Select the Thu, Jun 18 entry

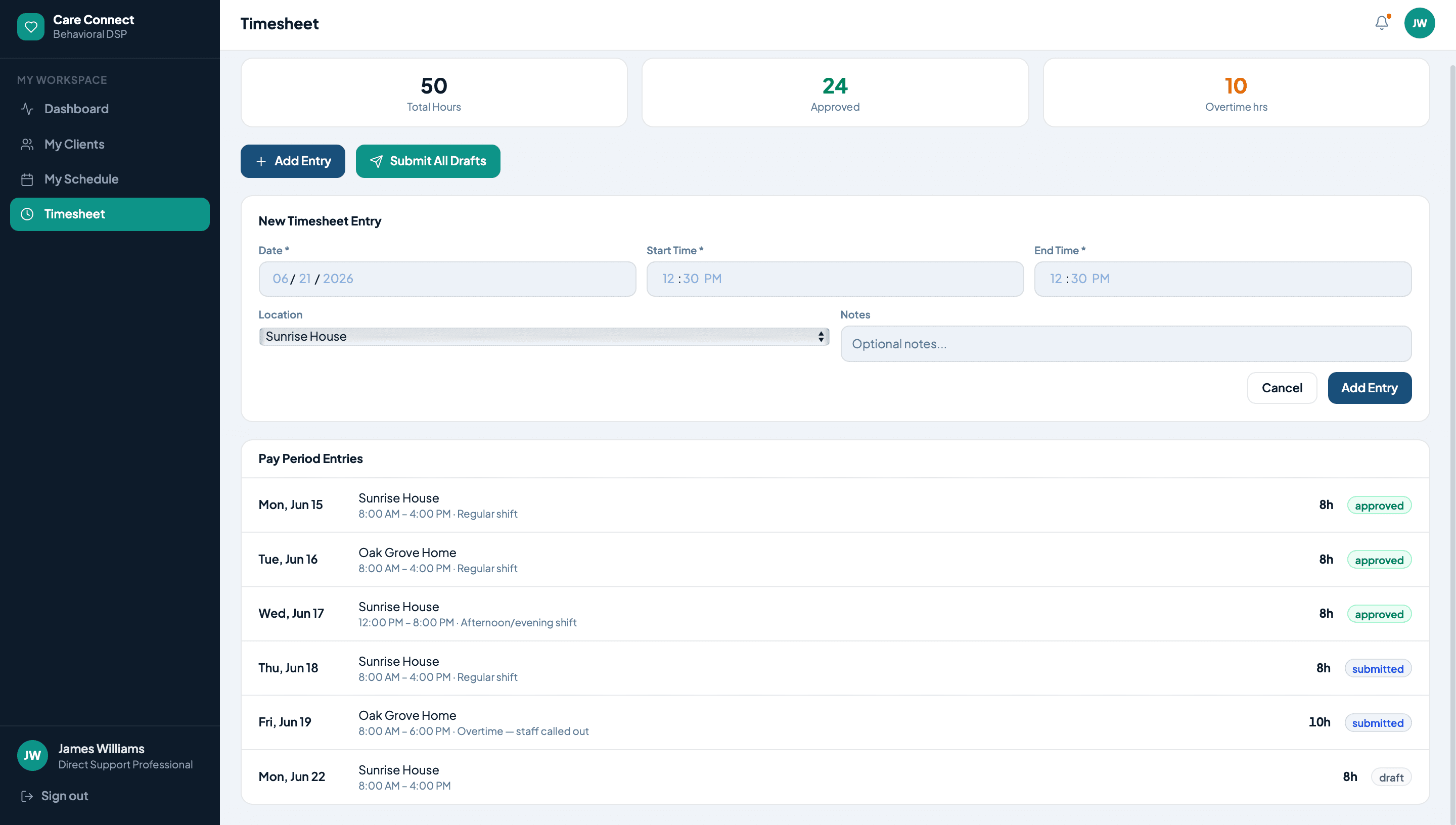835,668
